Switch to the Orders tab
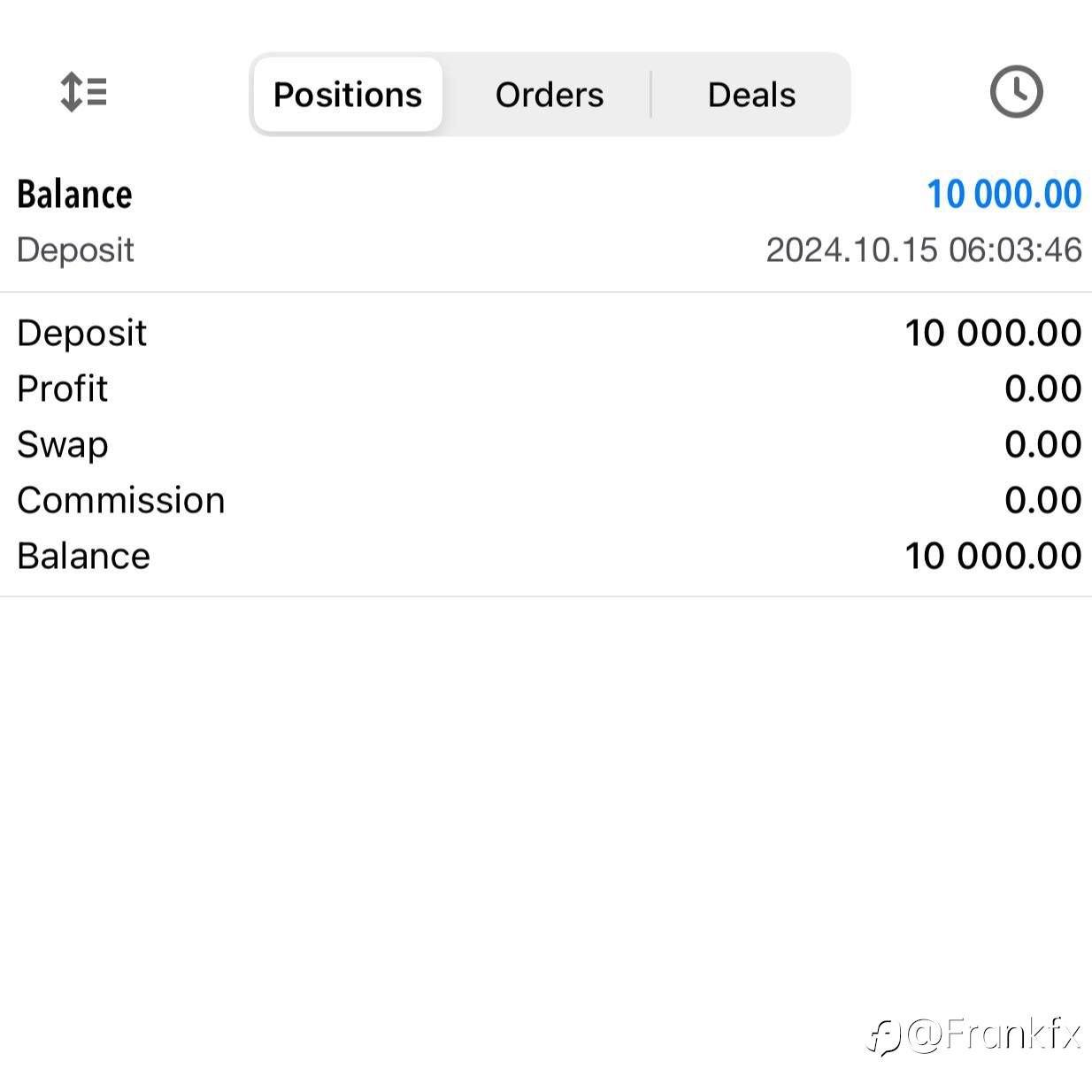1092x1092 pixels. click(550, 94)
